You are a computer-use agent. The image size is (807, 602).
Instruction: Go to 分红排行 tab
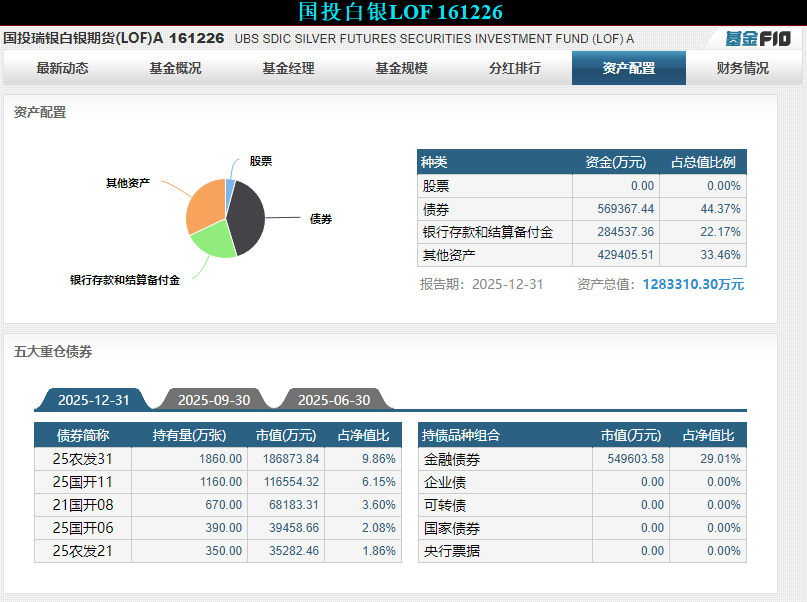pos(515,68)
